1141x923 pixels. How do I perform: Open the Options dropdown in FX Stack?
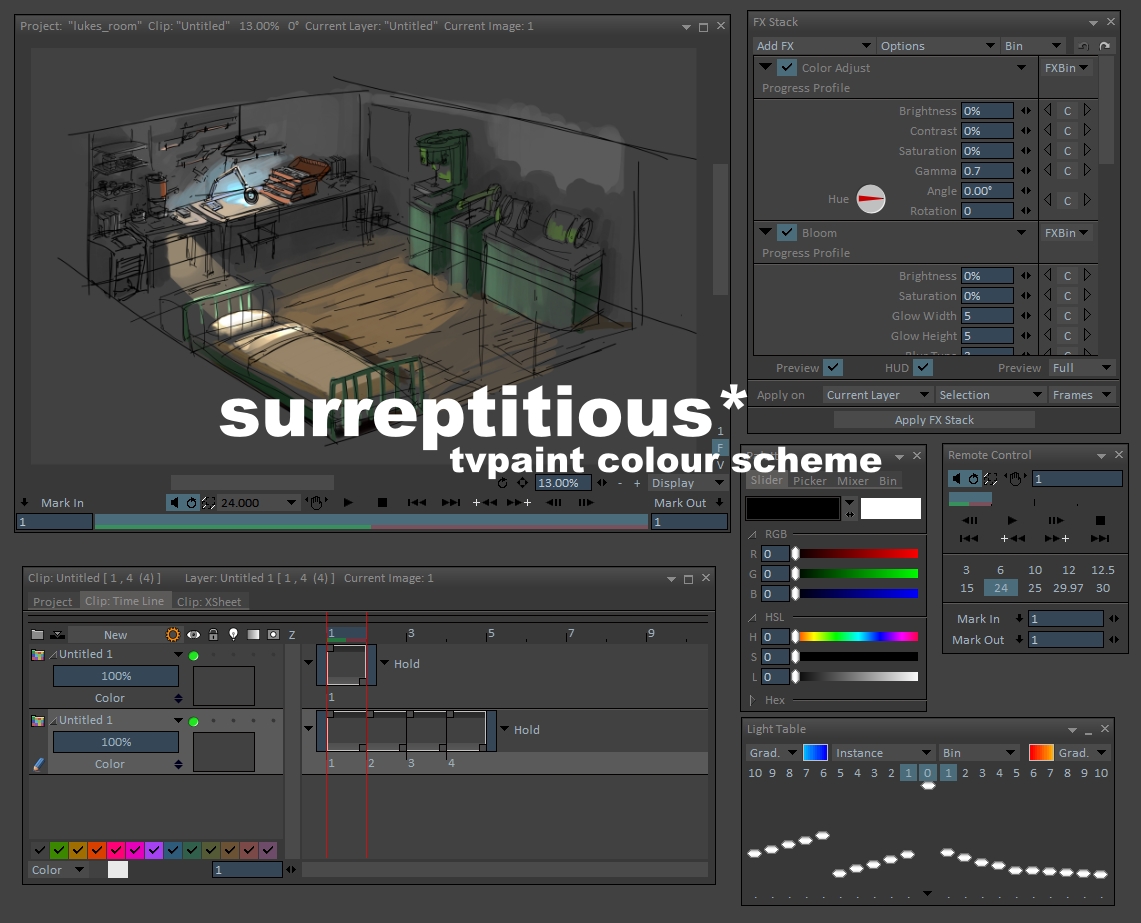tap(937, 46)
